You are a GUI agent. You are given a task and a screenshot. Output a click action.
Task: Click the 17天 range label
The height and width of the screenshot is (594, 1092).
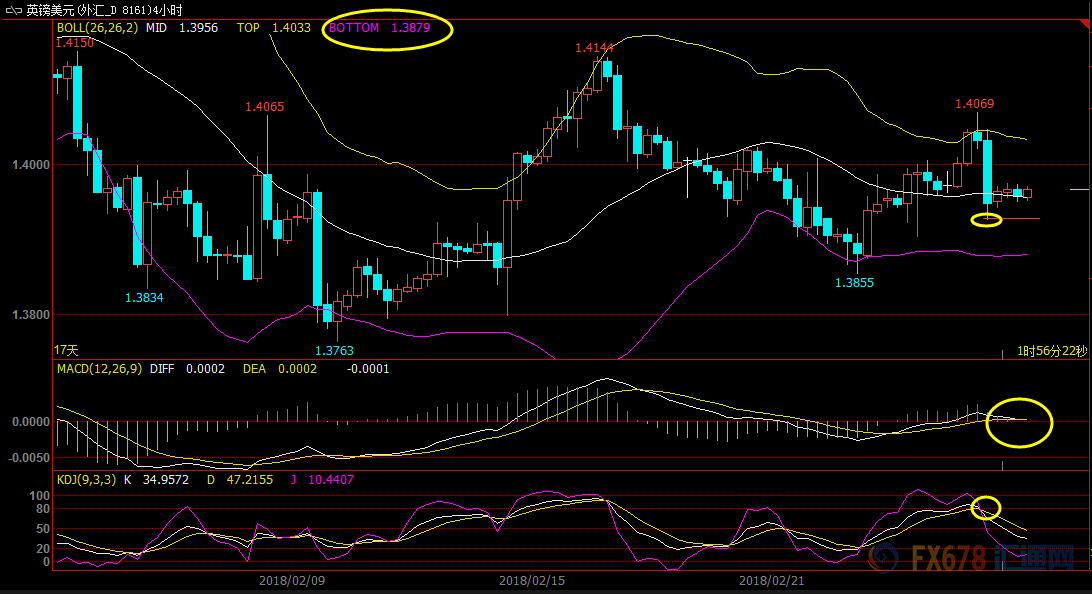click(66, 351)
